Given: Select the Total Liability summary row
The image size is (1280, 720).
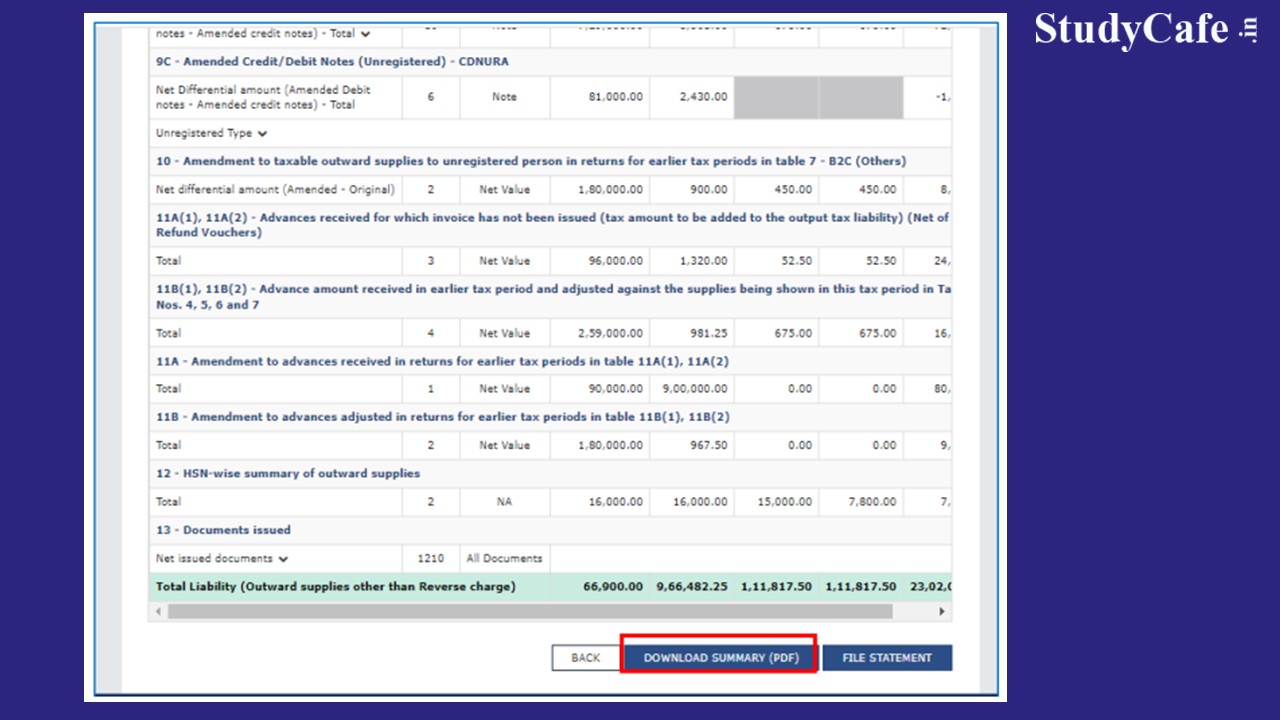Looking at the screenshot, I should pyautogui.click(x=336, y=587).
